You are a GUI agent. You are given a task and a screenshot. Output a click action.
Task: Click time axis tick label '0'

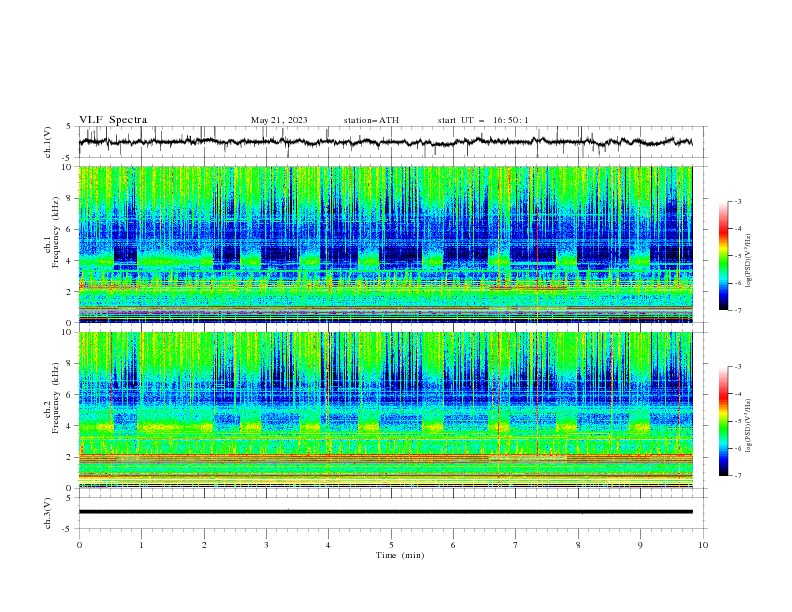[79, 545]
